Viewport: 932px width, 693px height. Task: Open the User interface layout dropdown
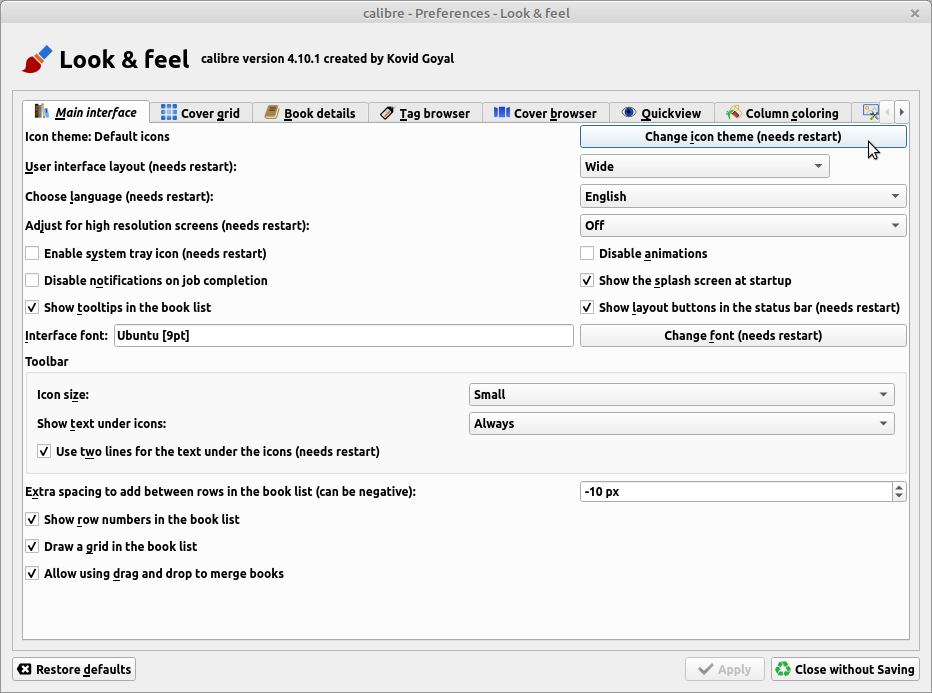tap(704, 166)
